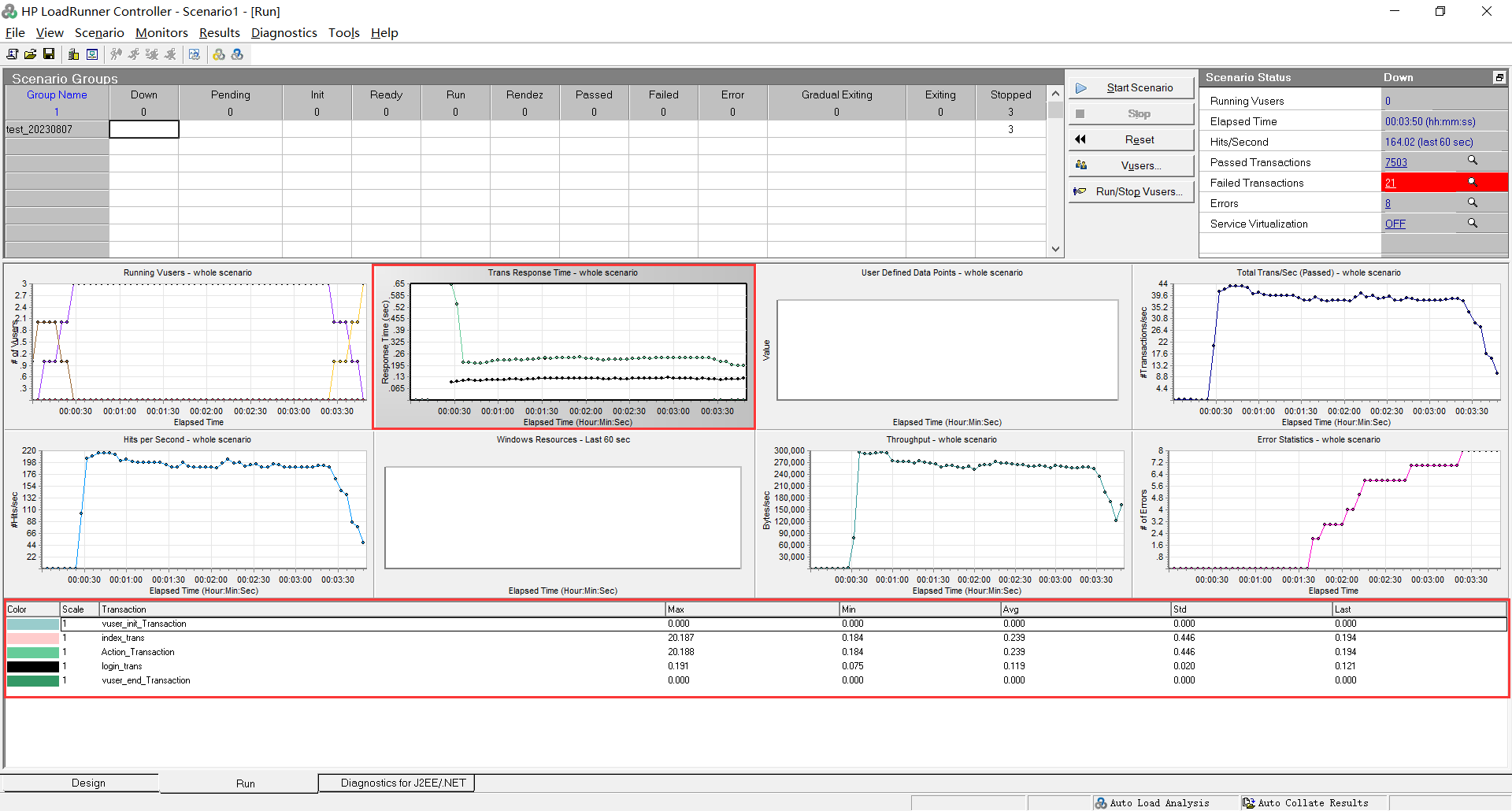Viewport: 1512px width, 811px height.
Task: Click the blue linked-rings toolbar icon
Action: [237, 54]
